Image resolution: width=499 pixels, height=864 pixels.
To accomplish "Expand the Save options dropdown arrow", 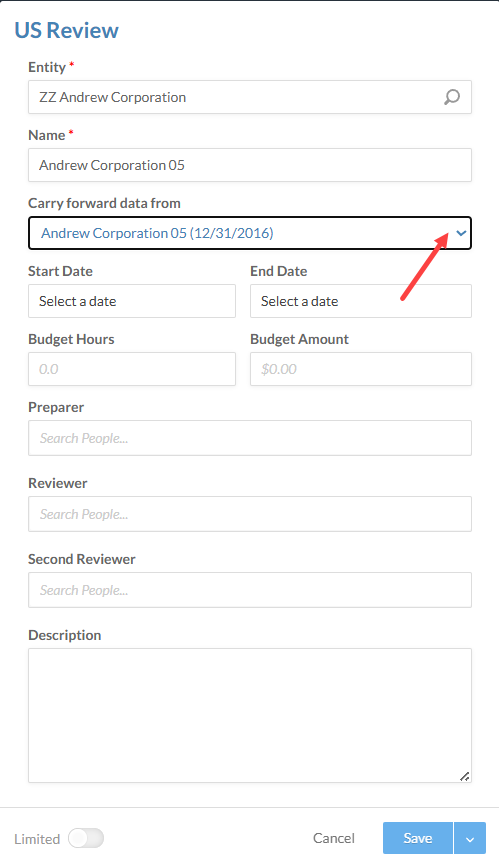I will tap(470, 838).
